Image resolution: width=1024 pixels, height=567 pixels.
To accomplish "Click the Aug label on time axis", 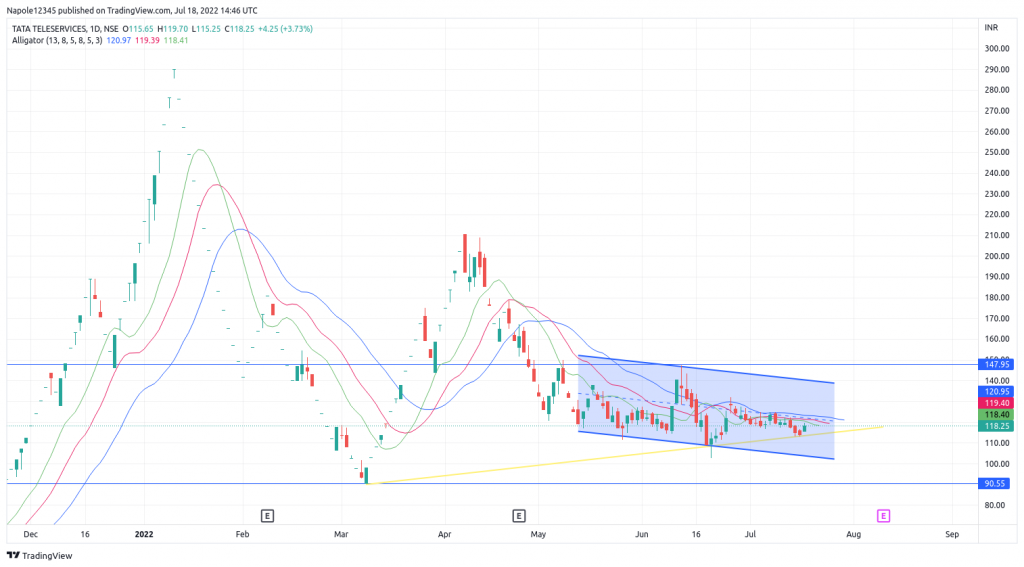I will pyautogui.click(x=854, y=534).
